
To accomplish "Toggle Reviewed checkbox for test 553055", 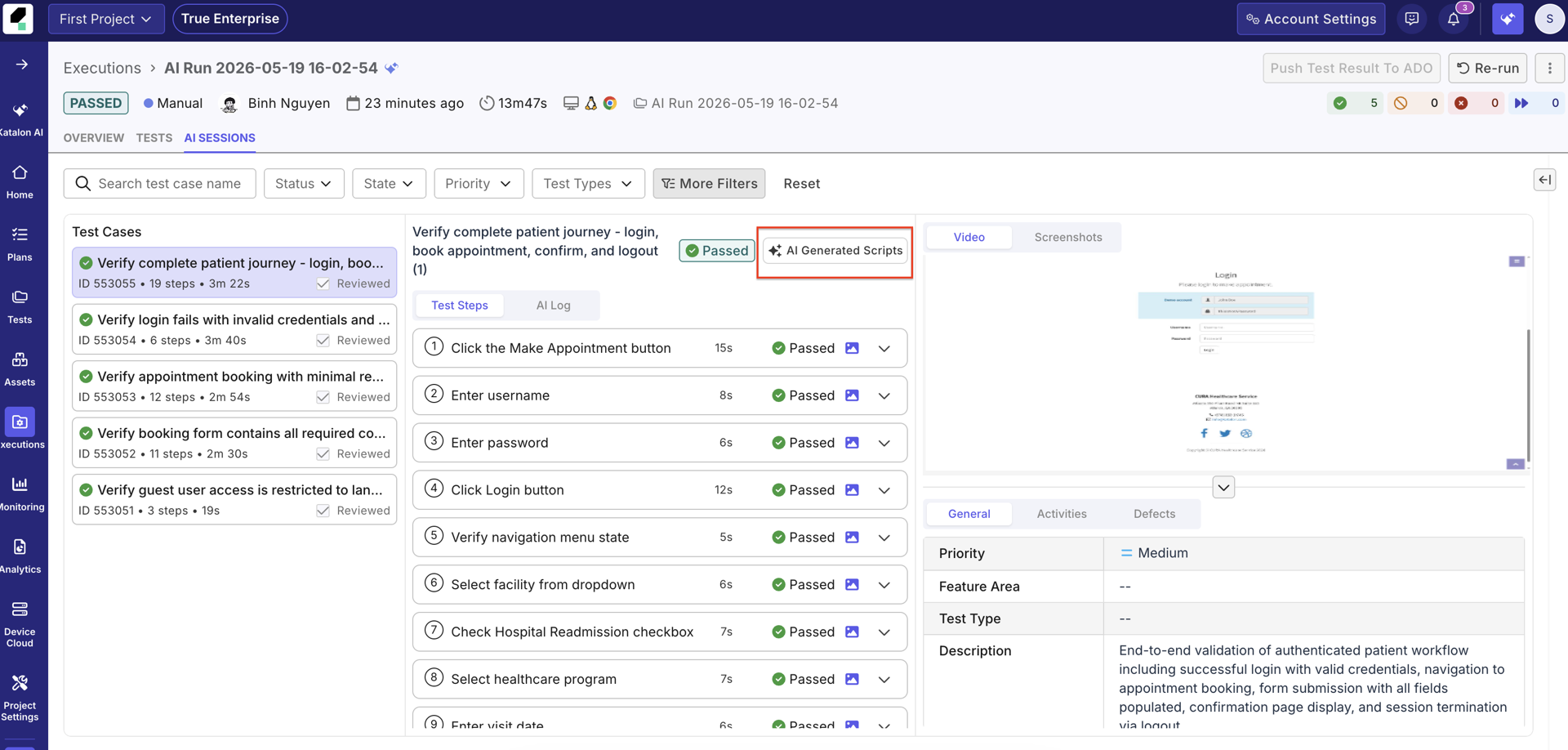I will (x=323, y=283).
